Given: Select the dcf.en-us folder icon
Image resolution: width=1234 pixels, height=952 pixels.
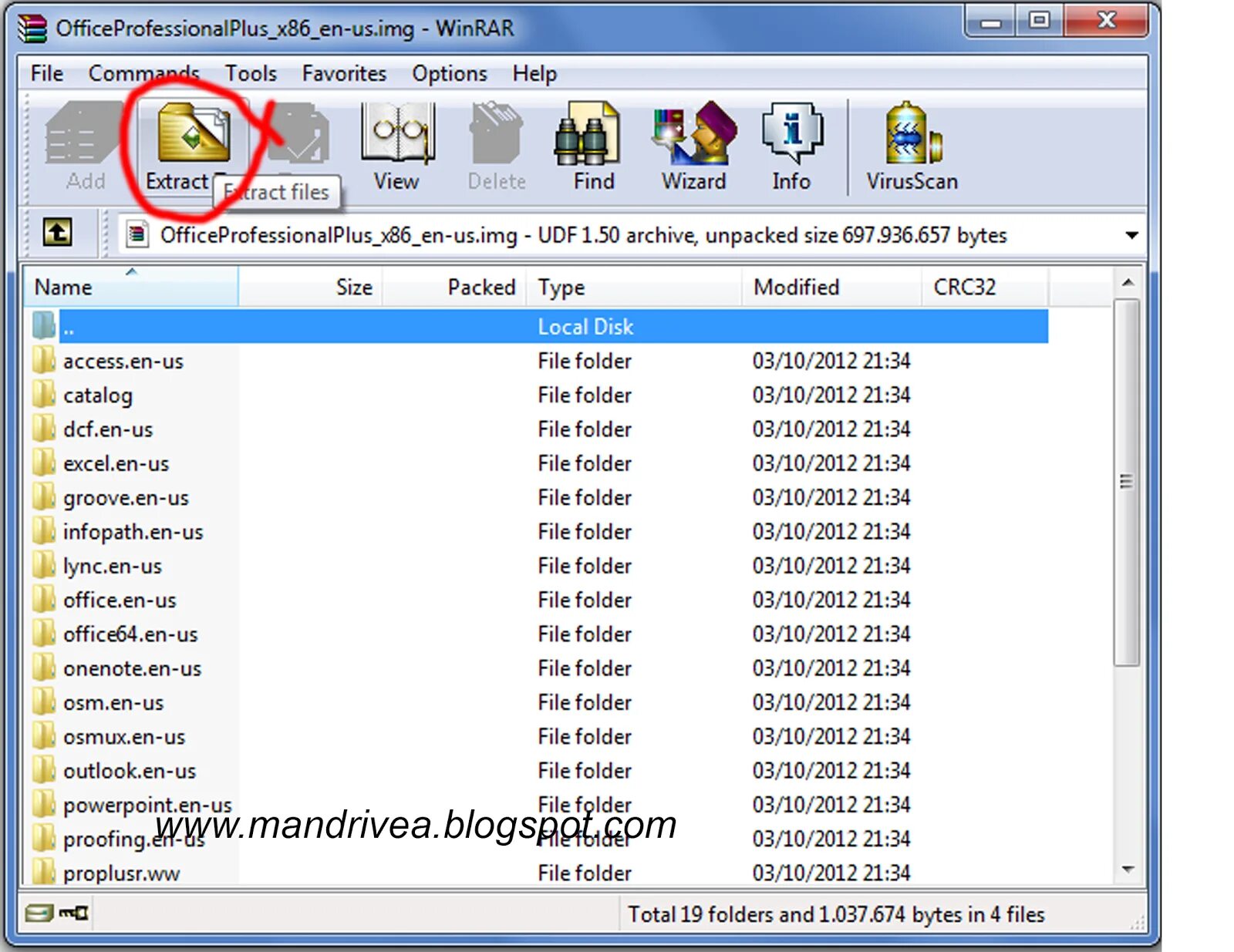Looking at the screenshot, I should pos(44,428).
